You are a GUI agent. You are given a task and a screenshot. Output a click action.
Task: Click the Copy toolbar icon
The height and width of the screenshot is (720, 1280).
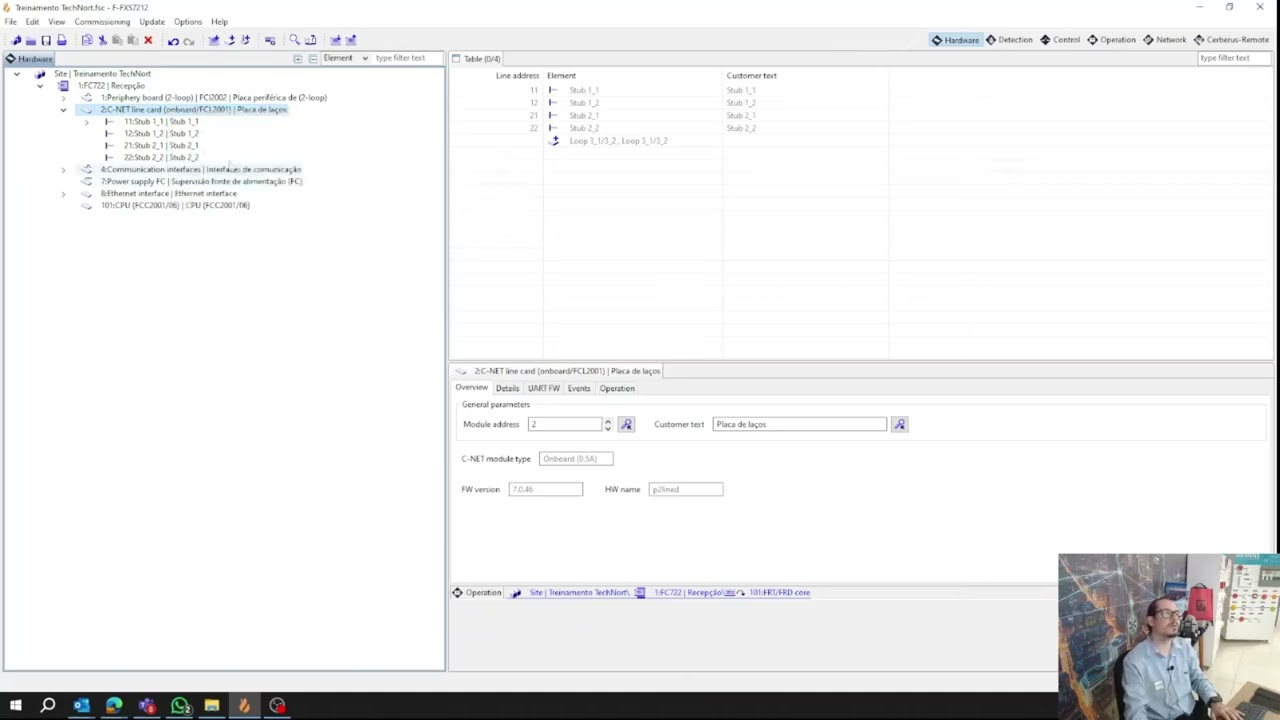click(87, 40)
